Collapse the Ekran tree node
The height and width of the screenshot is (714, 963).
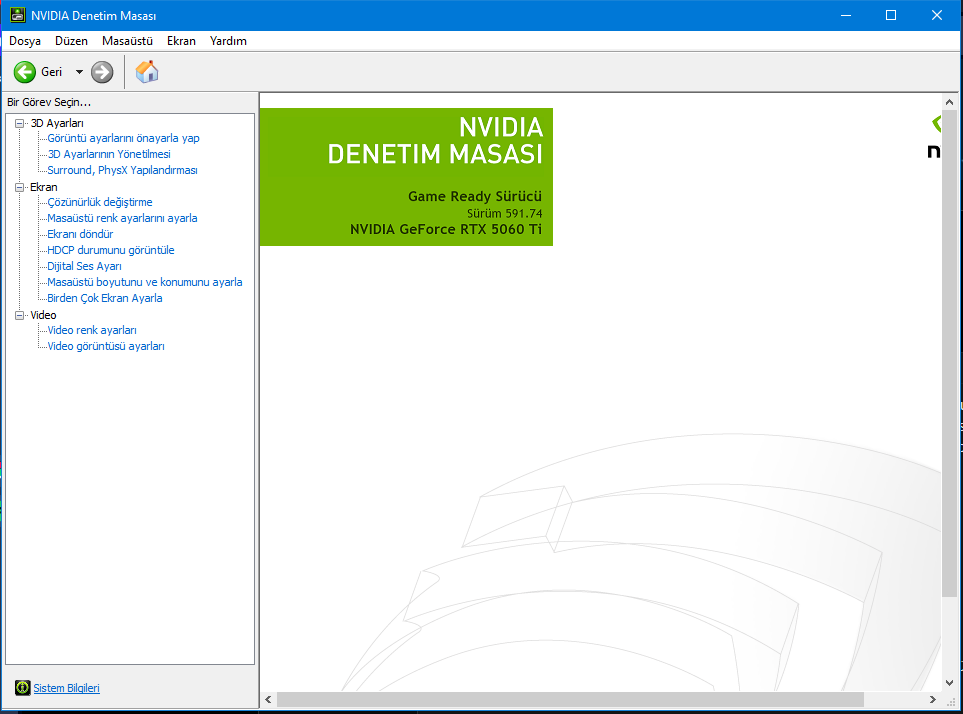(20, 187)
